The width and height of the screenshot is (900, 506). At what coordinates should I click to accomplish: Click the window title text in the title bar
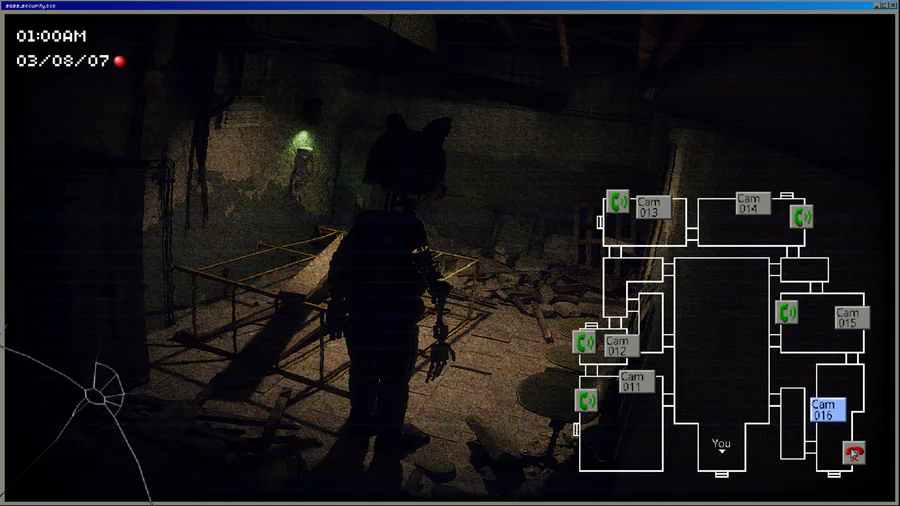click(32, 6)
